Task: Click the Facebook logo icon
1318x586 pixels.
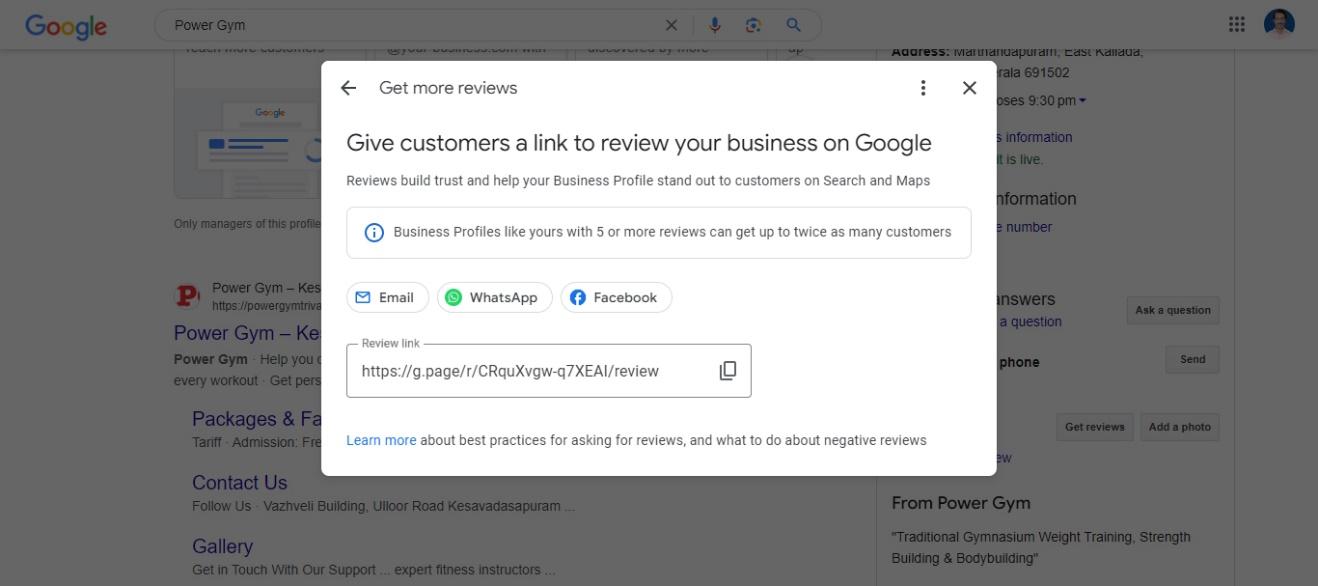Action: (578, 297)
